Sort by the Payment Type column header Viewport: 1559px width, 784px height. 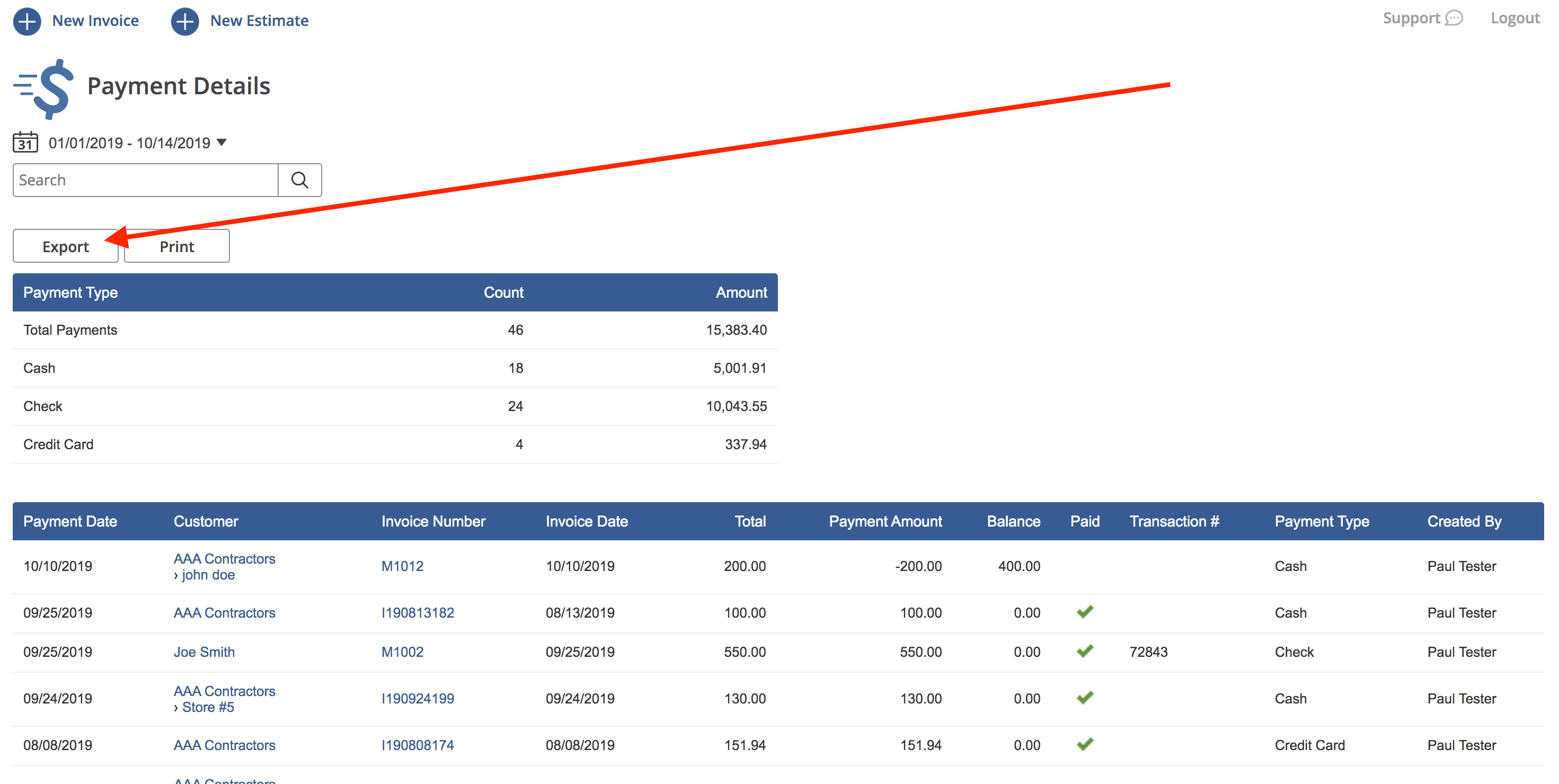point(1322,521)
